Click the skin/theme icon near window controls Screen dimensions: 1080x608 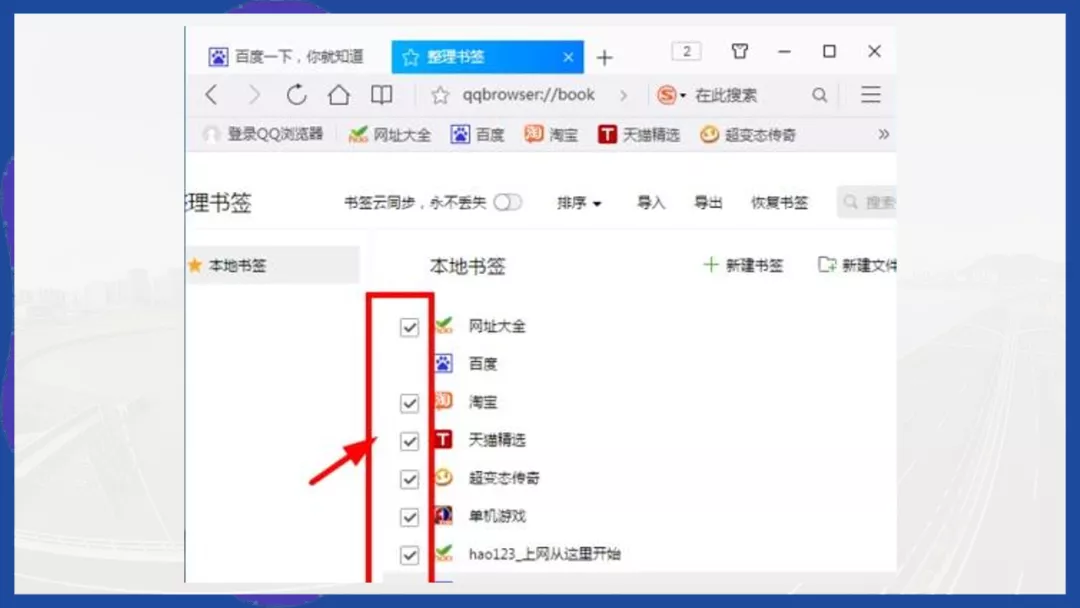point(739,50)
